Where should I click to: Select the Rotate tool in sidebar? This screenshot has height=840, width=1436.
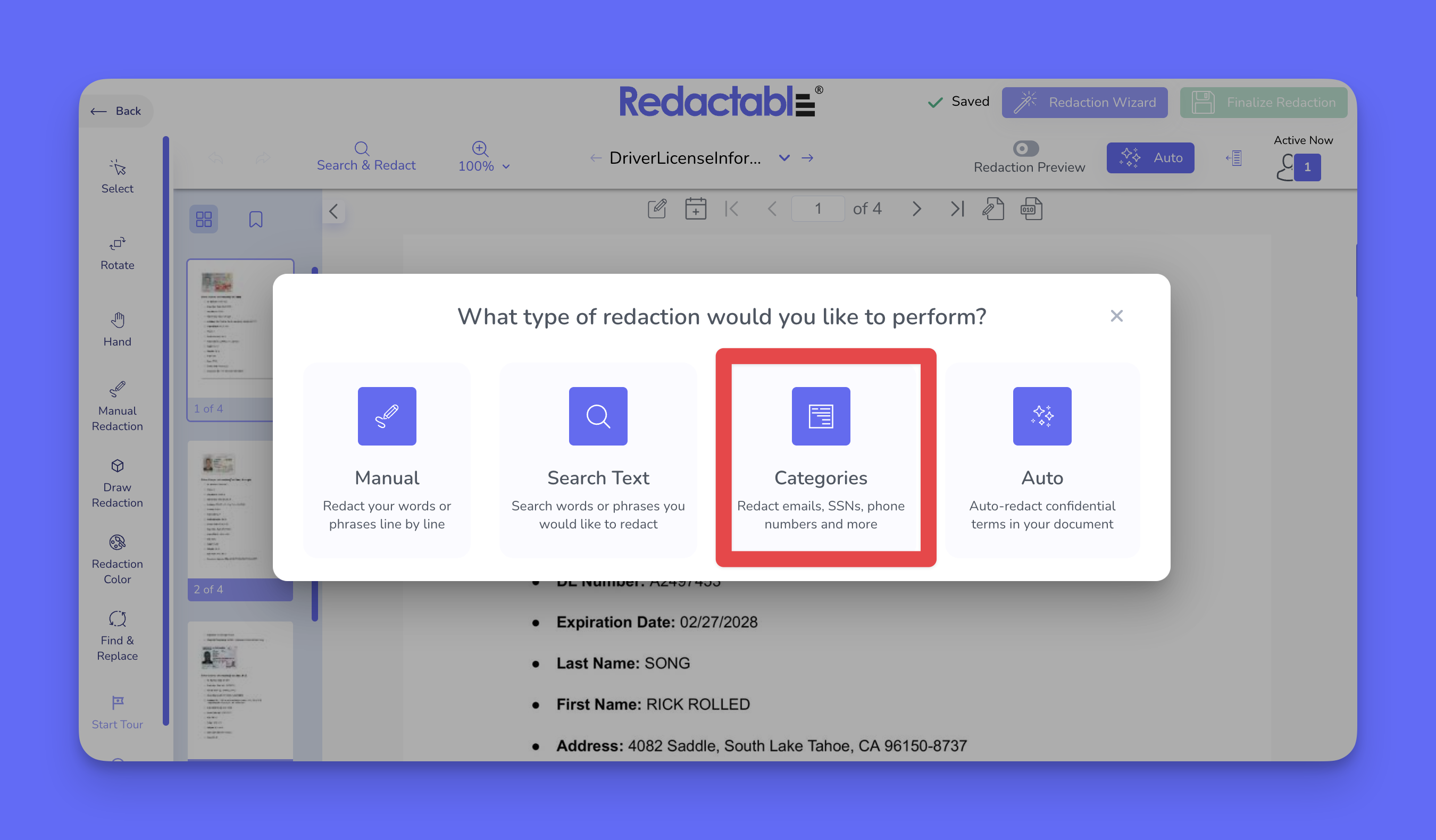(x=118, y=253)
